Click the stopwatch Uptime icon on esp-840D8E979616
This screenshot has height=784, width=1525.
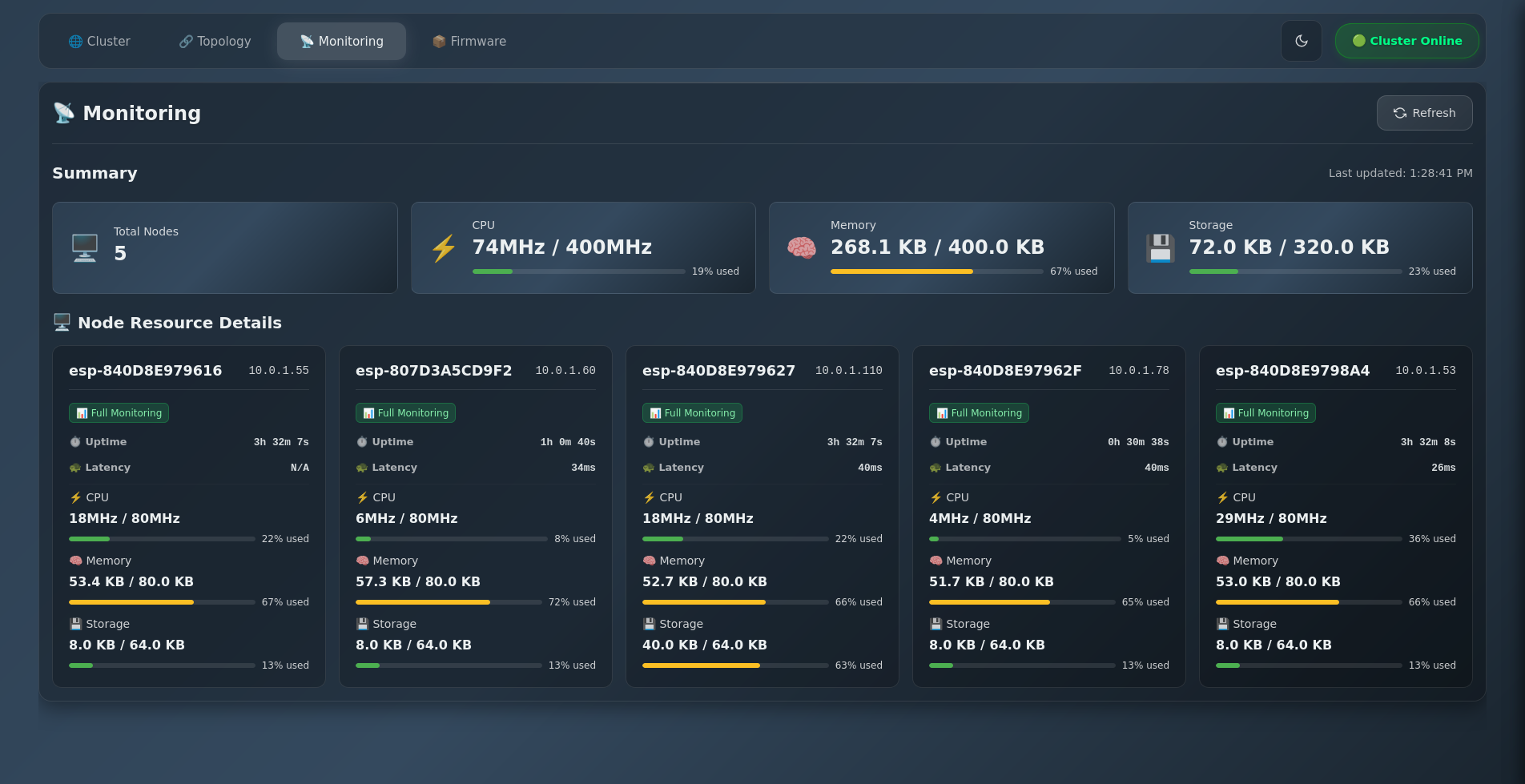74,441
